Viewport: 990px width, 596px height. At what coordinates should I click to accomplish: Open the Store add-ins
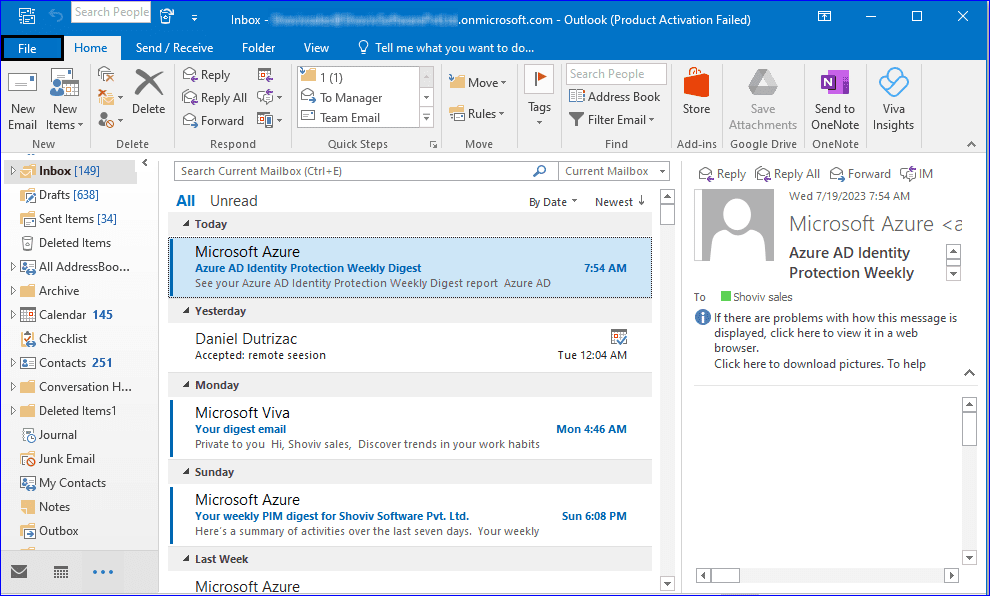coord(696,92)
